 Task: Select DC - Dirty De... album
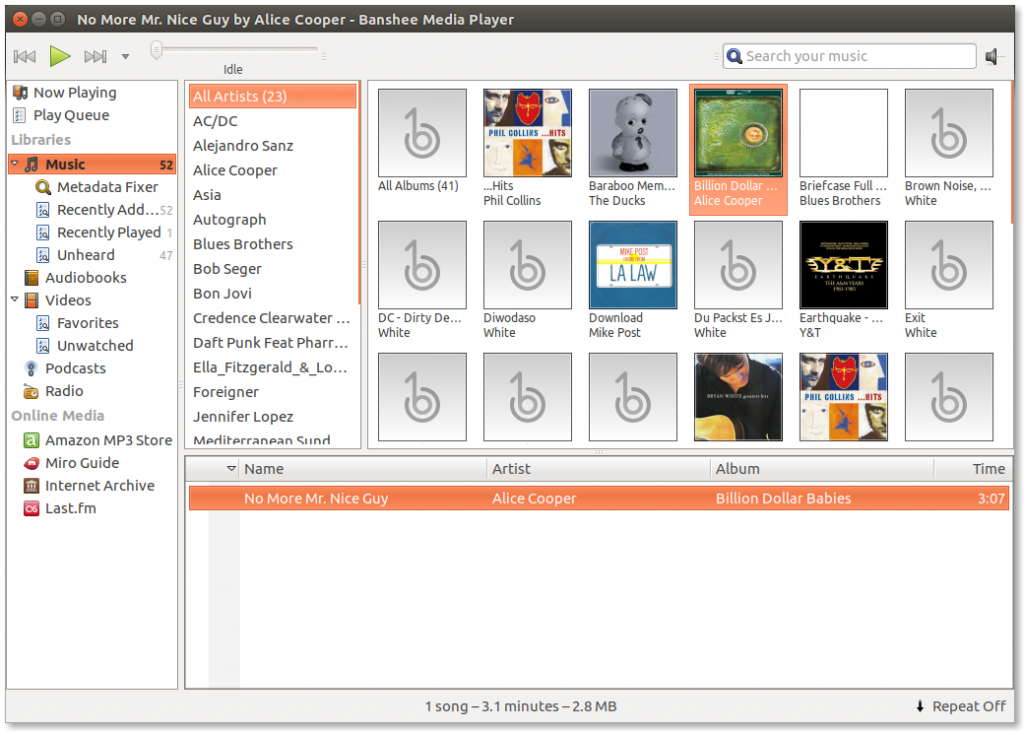[422, 265]
